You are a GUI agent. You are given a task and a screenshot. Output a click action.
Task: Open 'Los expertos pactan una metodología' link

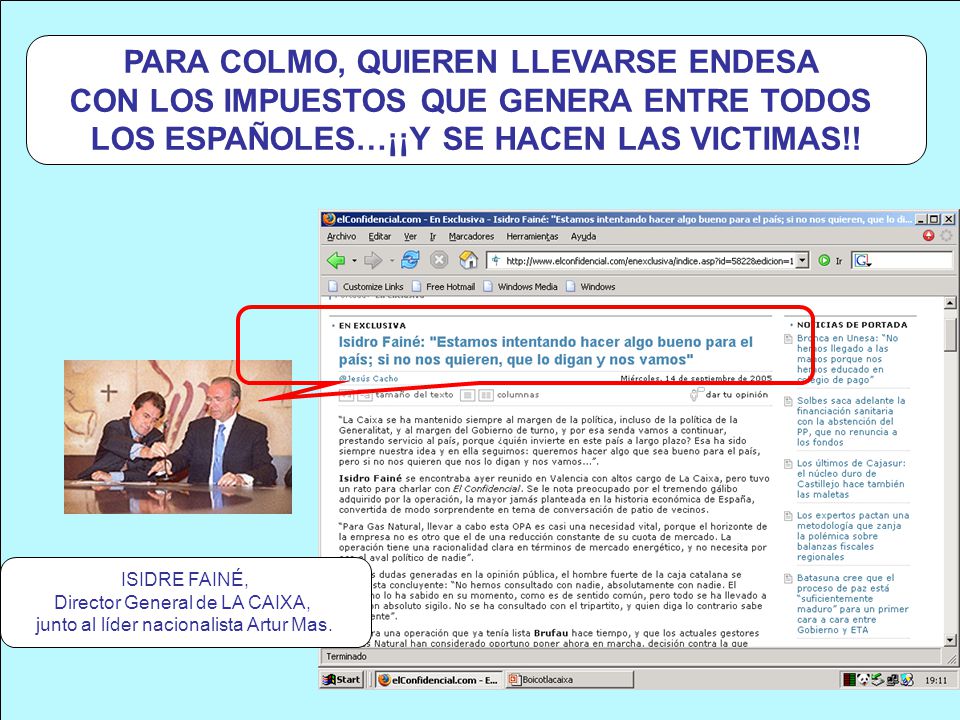[x=853, y=536]
